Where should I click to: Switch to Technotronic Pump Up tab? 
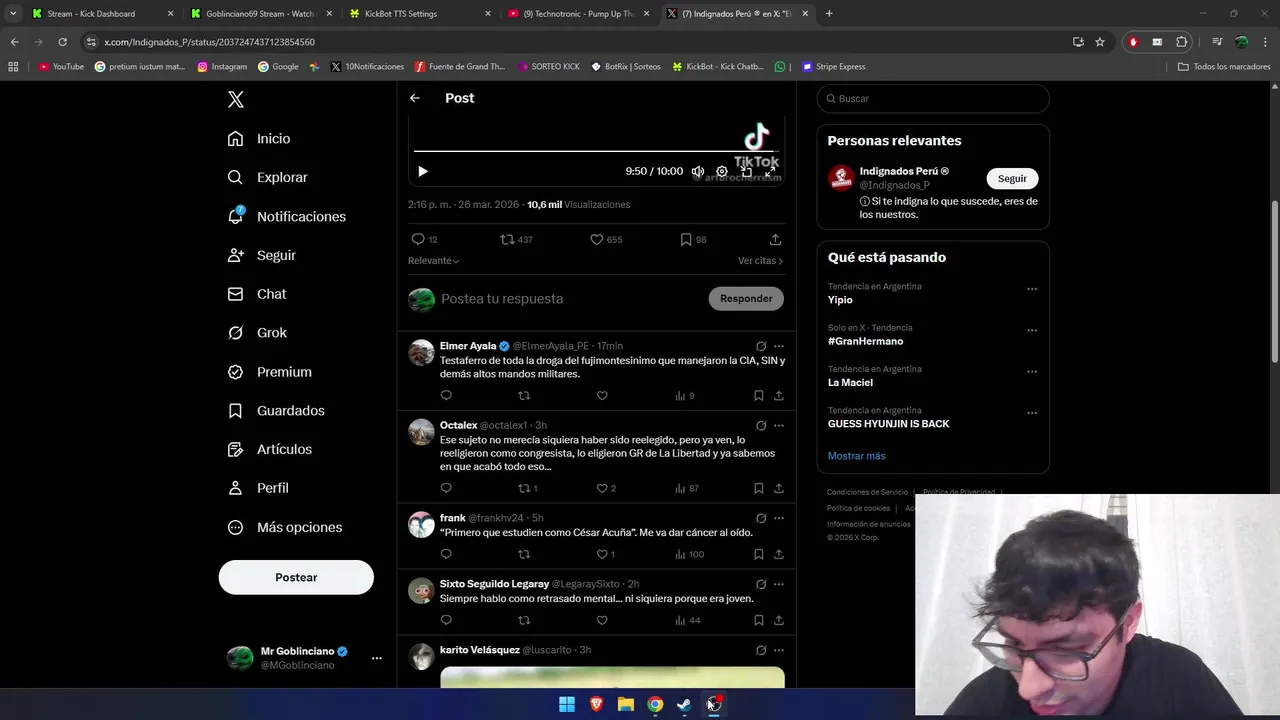point(579,14)
